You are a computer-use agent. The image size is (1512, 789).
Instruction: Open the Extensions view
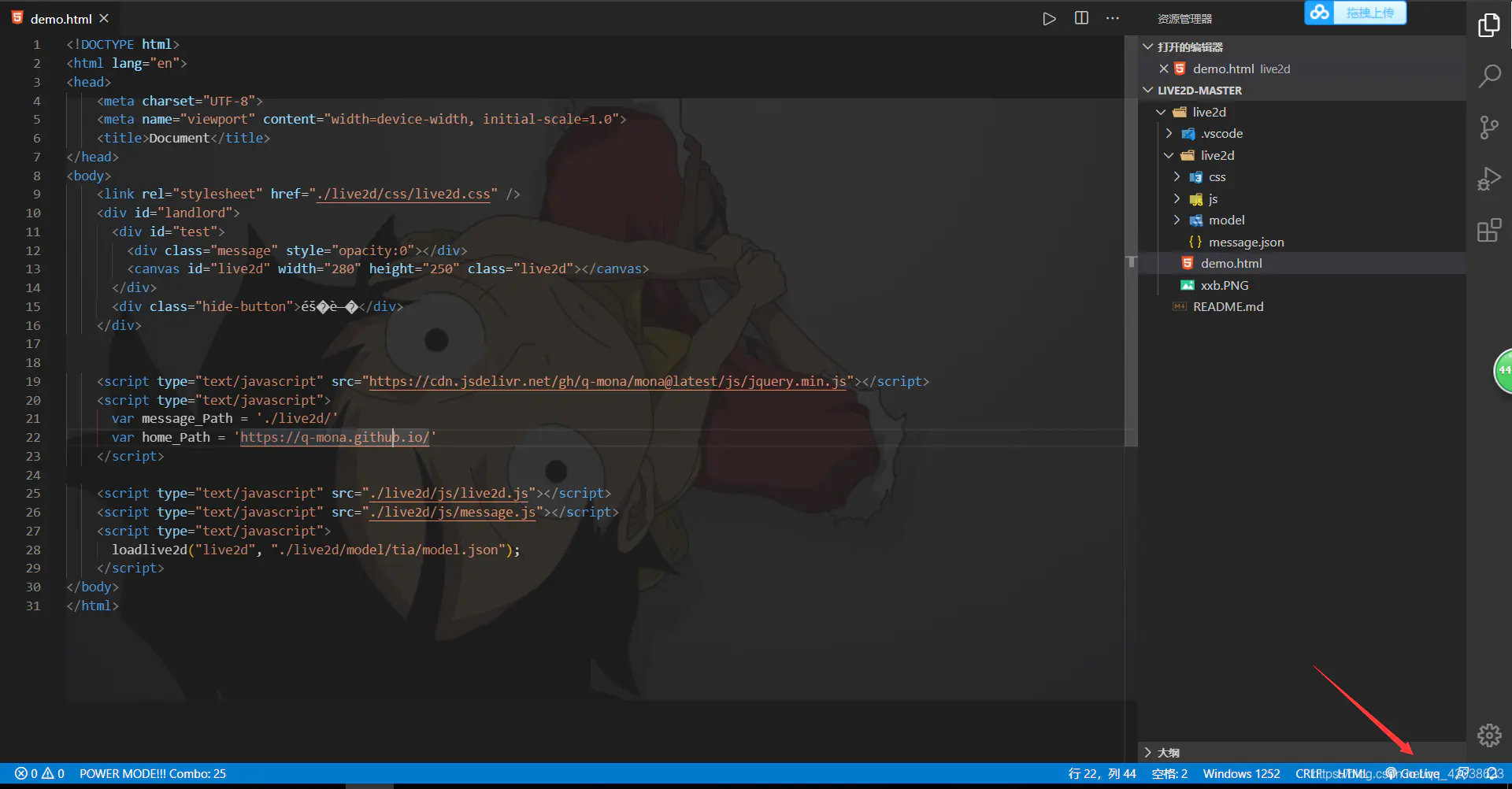coord(1488,231)
